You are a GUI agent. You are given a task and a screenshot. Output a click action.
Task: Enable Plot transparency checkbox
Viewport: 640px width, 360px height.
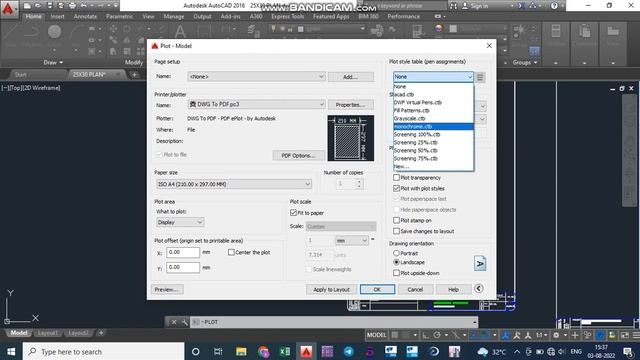point(396,178)
